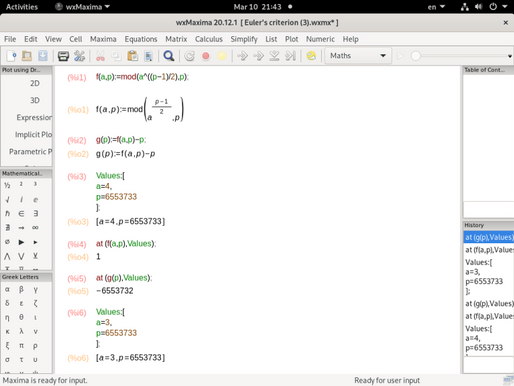Click the Find magnifier icon

pos(169,56)
